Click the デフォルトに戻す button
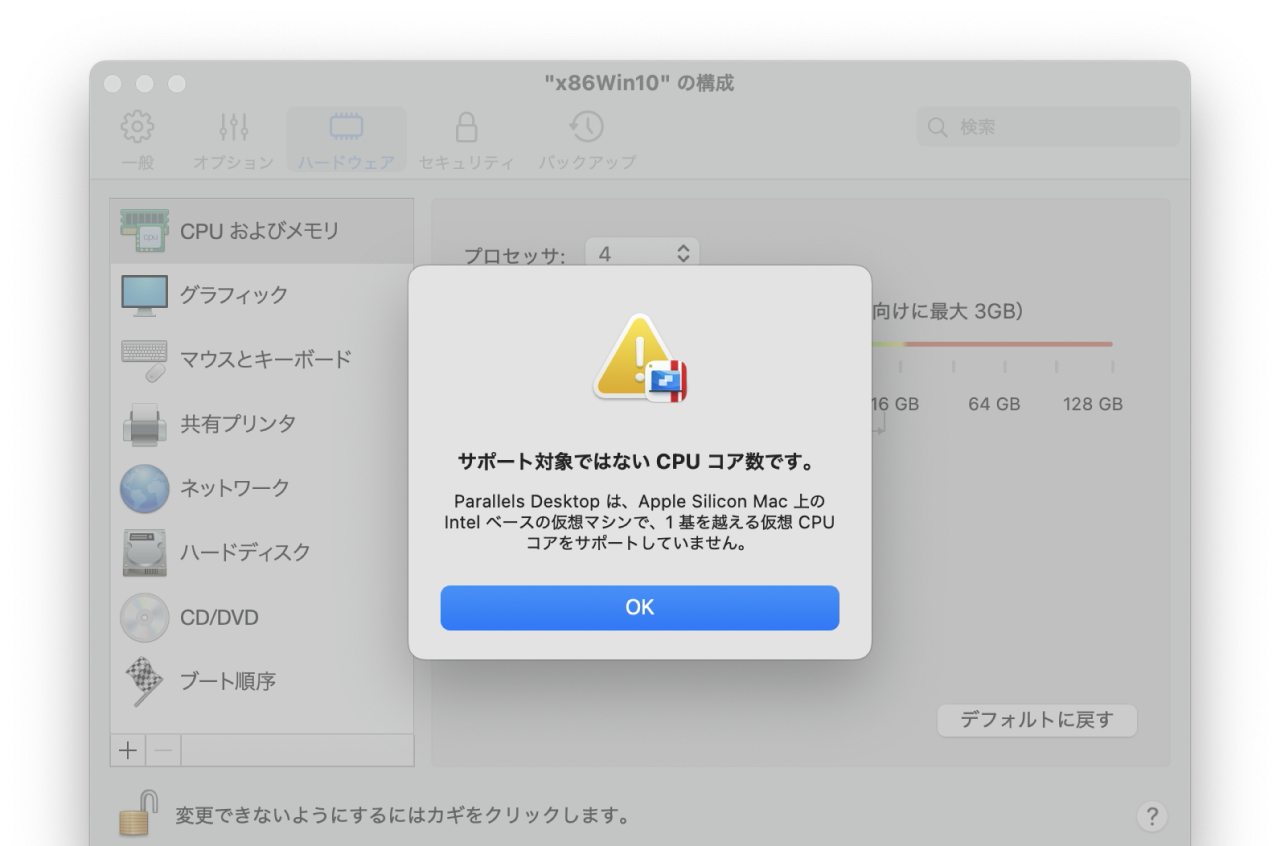The width and height of the screenshot is (1280, 846). (x=1037, y=720)
